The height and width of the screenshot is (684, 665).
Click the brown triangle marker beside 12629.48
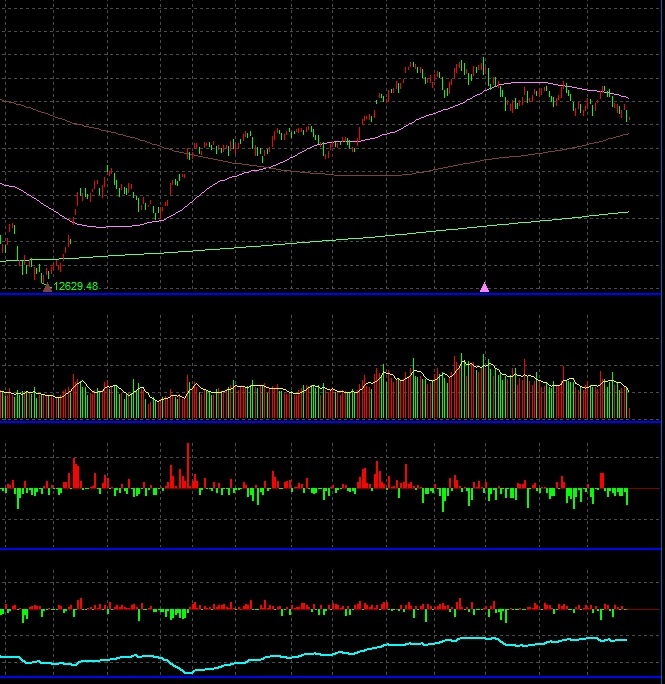point(47,287)
